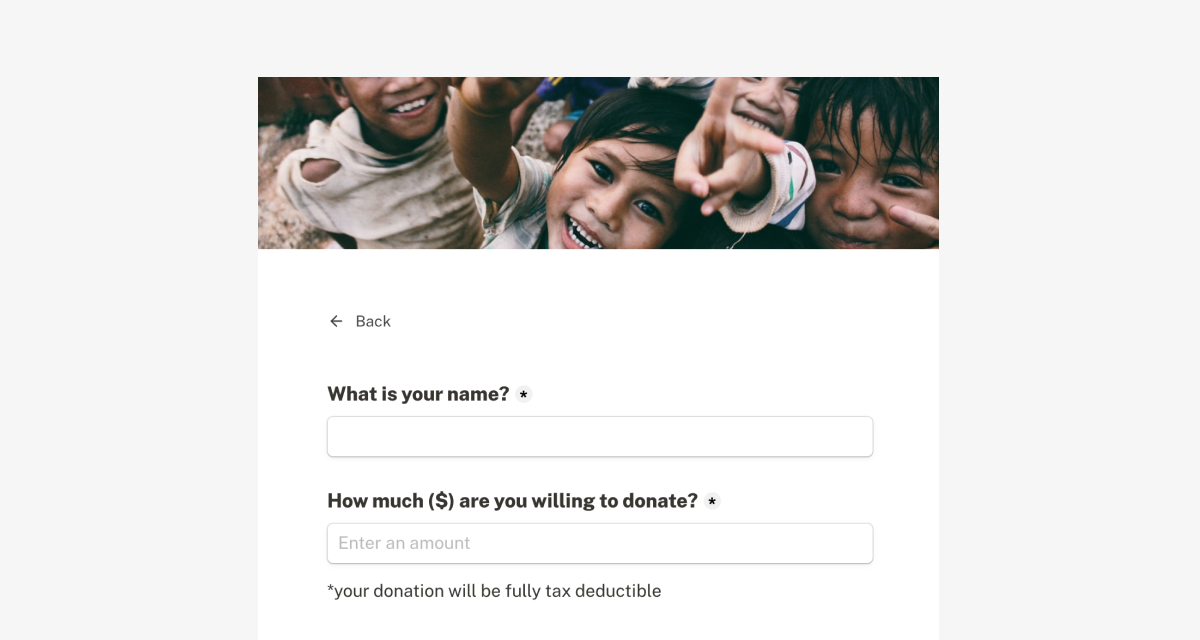
Task: Click the word 'donate?' in the question
Action: (x=660, y=501)
